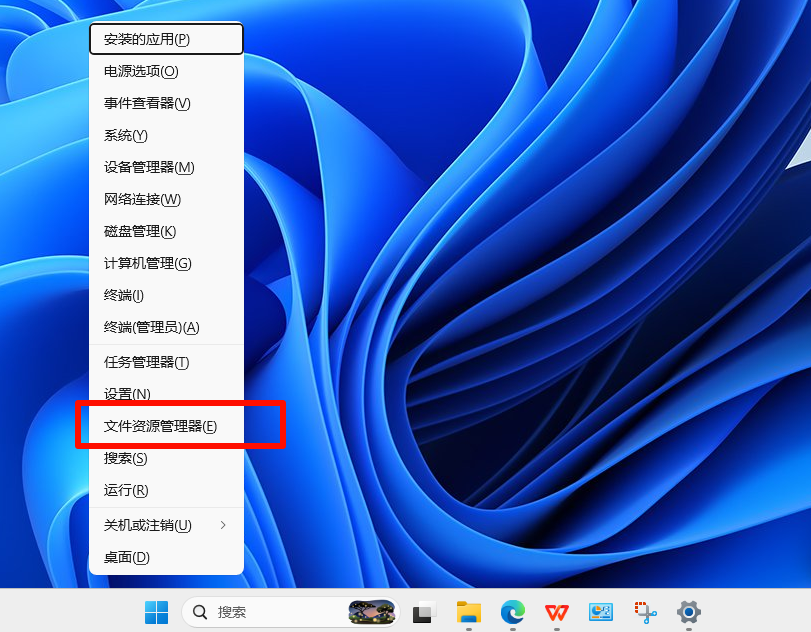Open the Windows Start button
Image resolution: width=811 pixels, height=632 pixels.
tap(156, 612)
